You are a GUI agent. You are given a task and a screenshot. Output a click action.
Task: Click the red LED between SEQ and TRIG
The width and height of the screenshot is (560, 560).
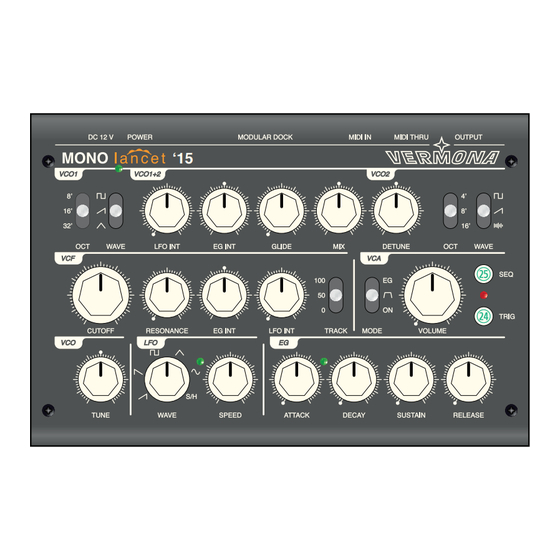coord(484,295)
